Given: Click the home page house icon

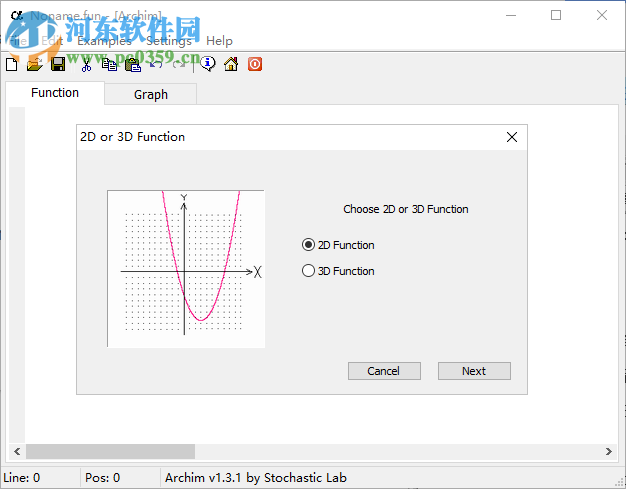Looking at the screenshot, I should coord(231,64).
